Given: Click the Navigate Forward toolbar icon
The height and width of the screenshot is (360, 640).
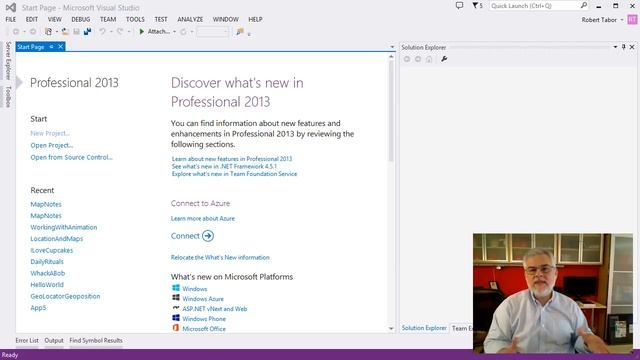Looking at the screenshot, I should [x=33, y=31].
